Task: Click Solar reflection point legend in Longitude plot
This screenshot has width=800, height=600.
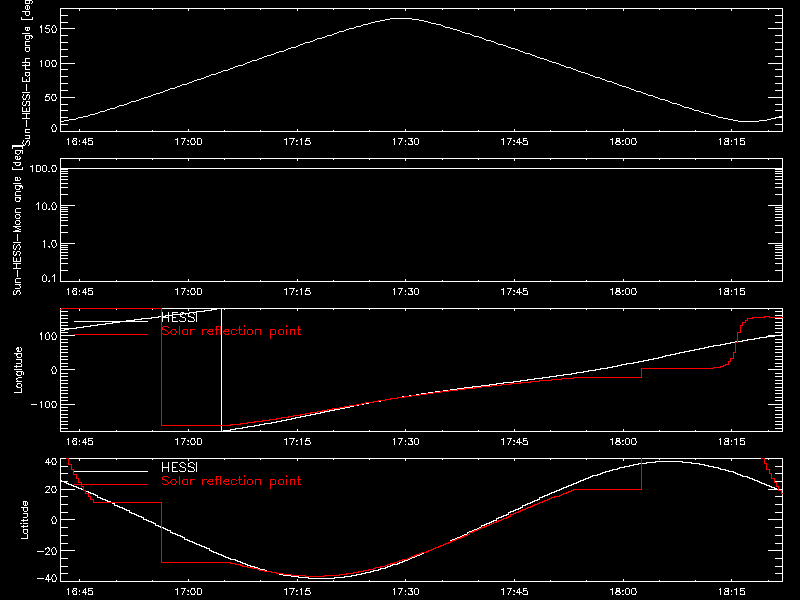Action: click(x=231, y=331)
